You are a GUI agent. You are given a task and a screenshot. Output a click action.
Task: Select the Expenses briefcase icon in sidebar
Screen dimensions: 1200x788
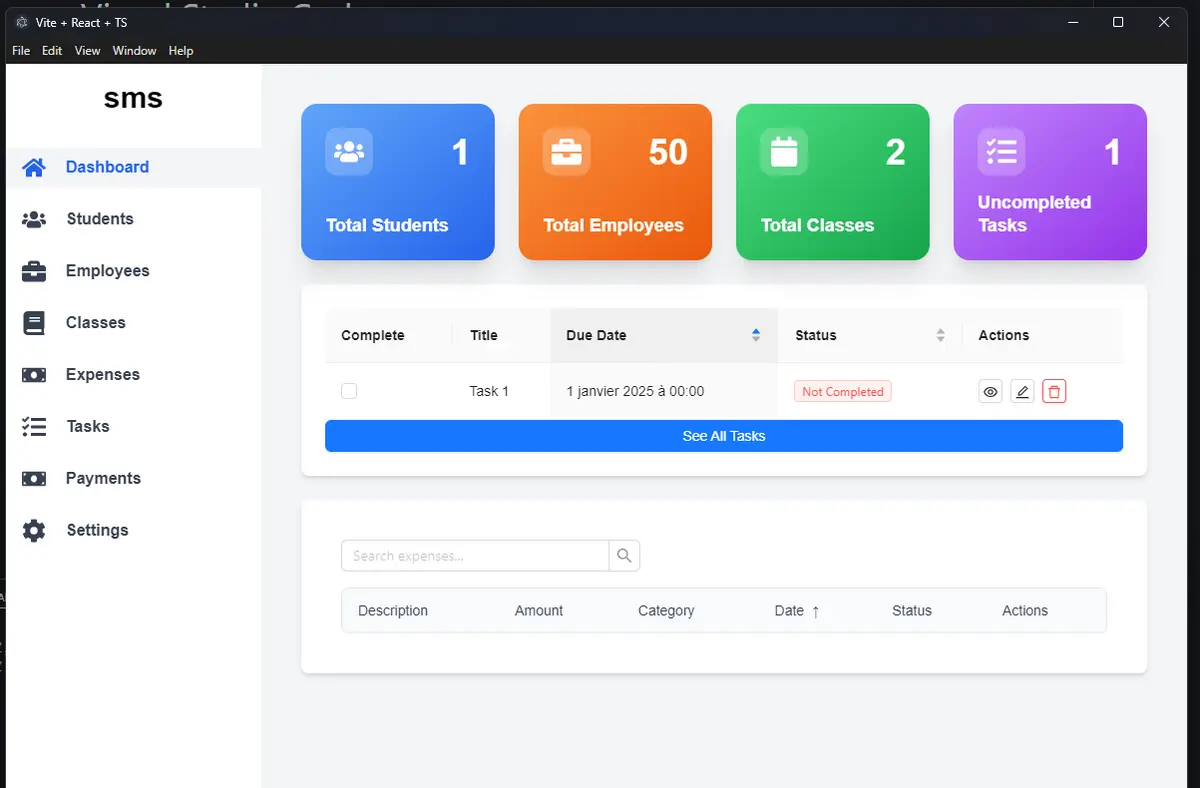(x=33, y=374)
